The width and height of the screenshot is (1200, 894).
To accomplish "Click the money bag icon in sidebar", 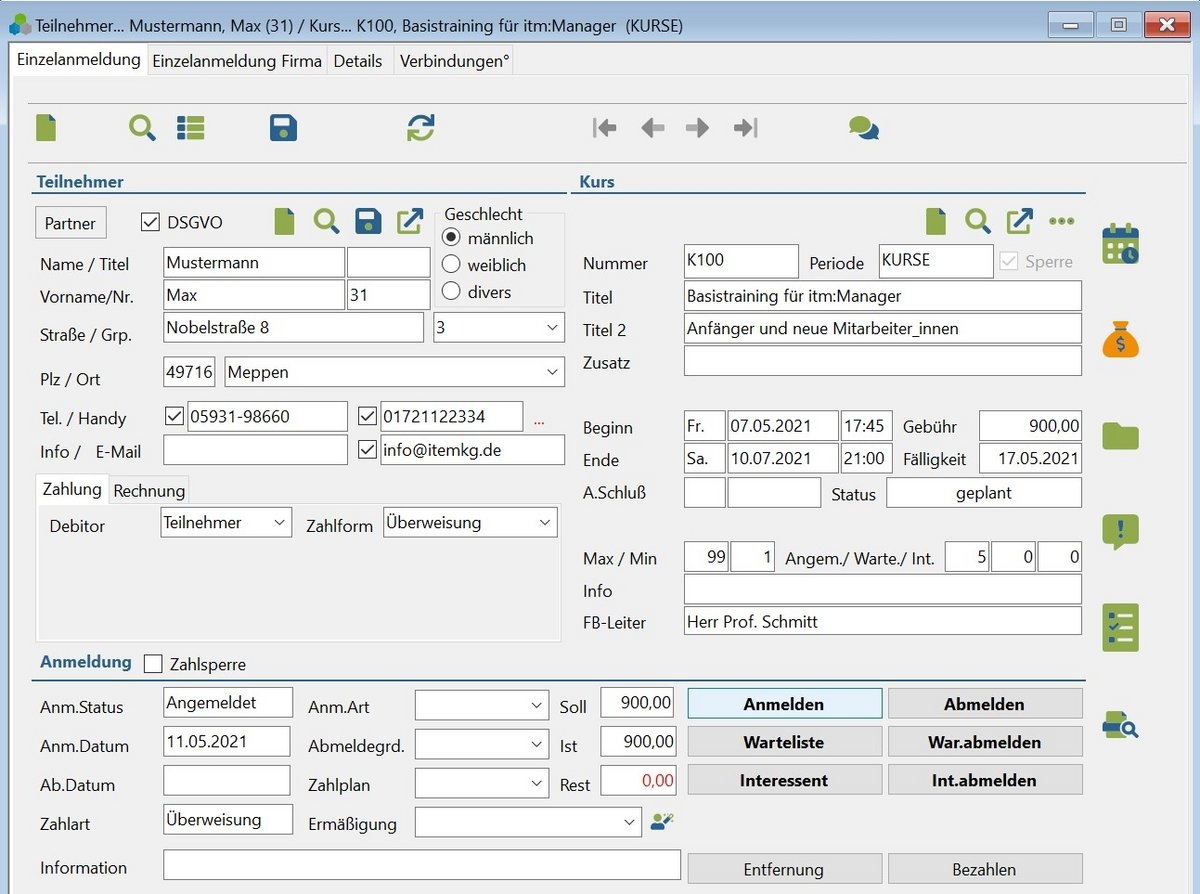I will tap(1120, 340).
